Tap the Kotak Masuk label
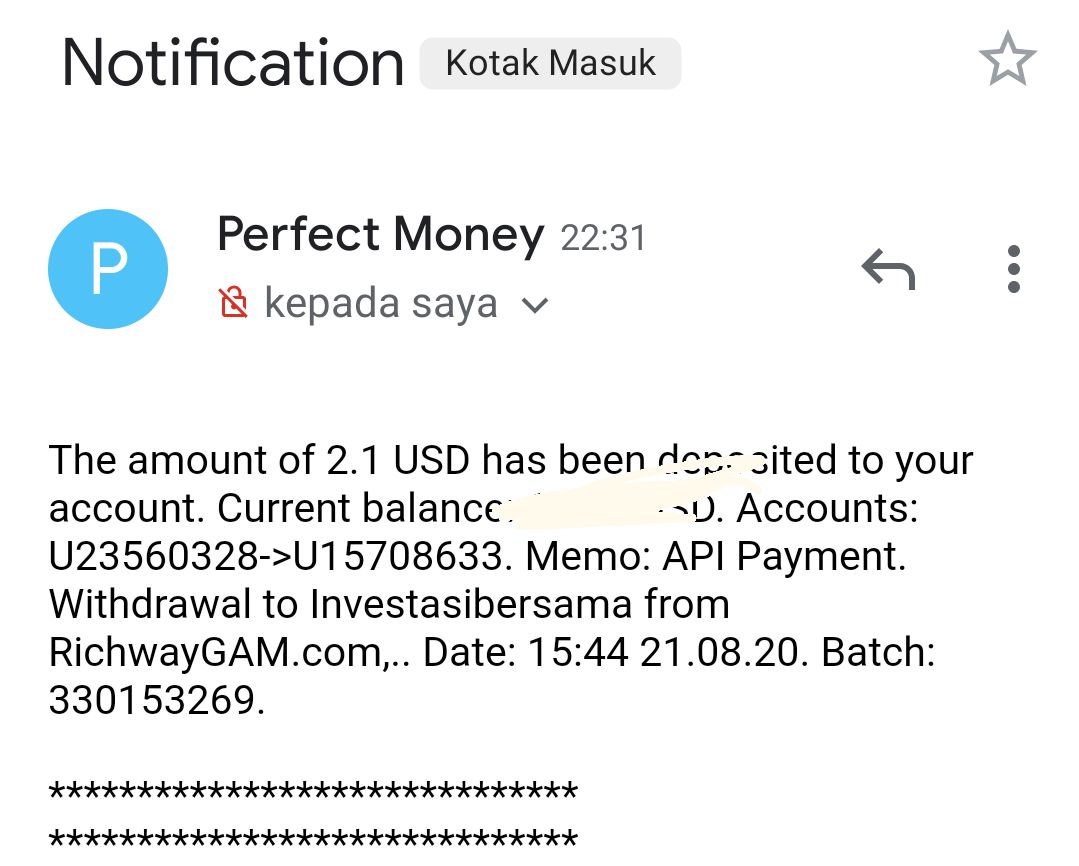This screenshot has height=866, width=1079. 550,64
